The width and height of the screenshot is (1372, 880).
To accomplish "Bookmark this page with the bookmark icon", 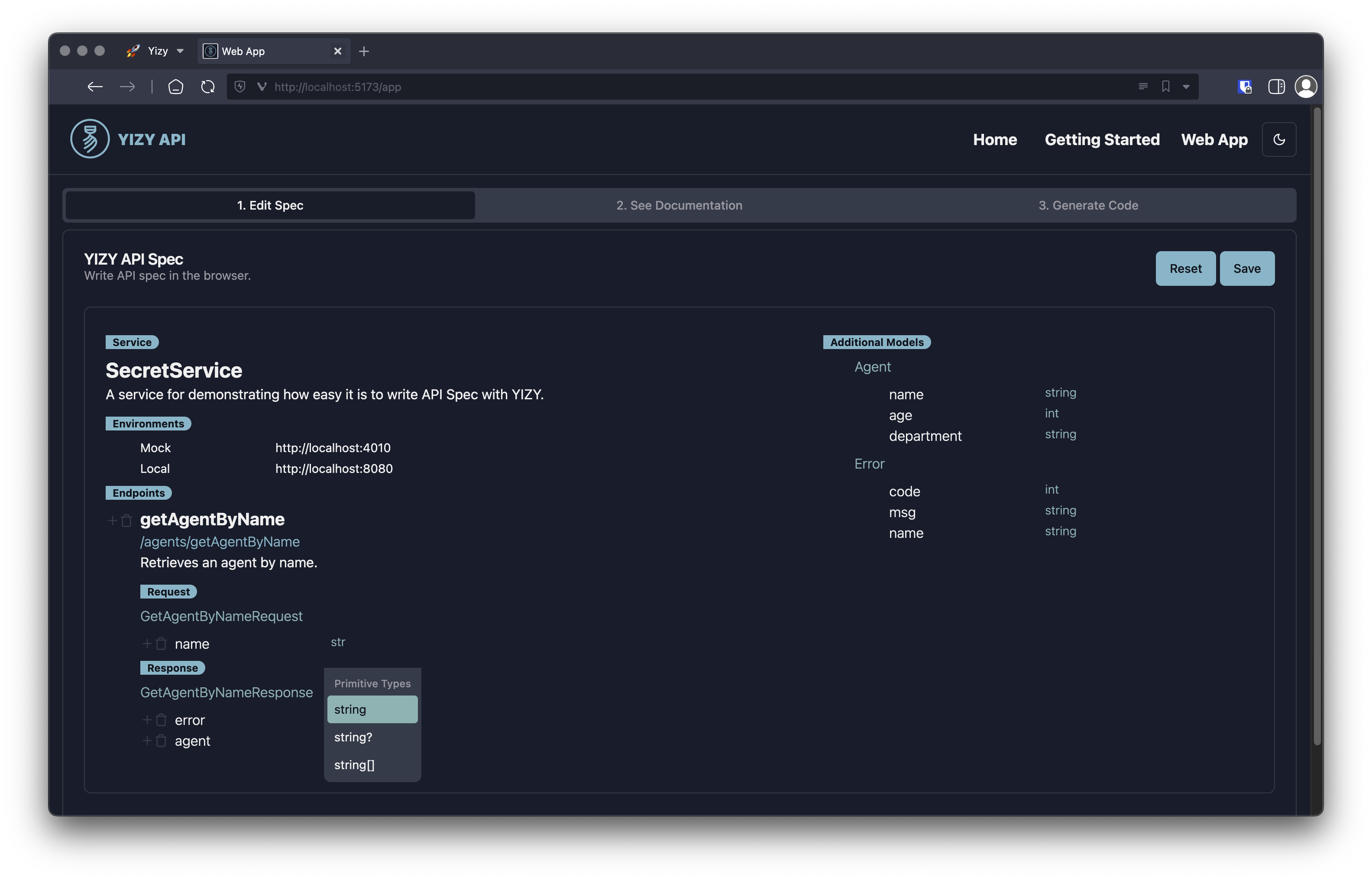I will click(x=1166, y=87).
